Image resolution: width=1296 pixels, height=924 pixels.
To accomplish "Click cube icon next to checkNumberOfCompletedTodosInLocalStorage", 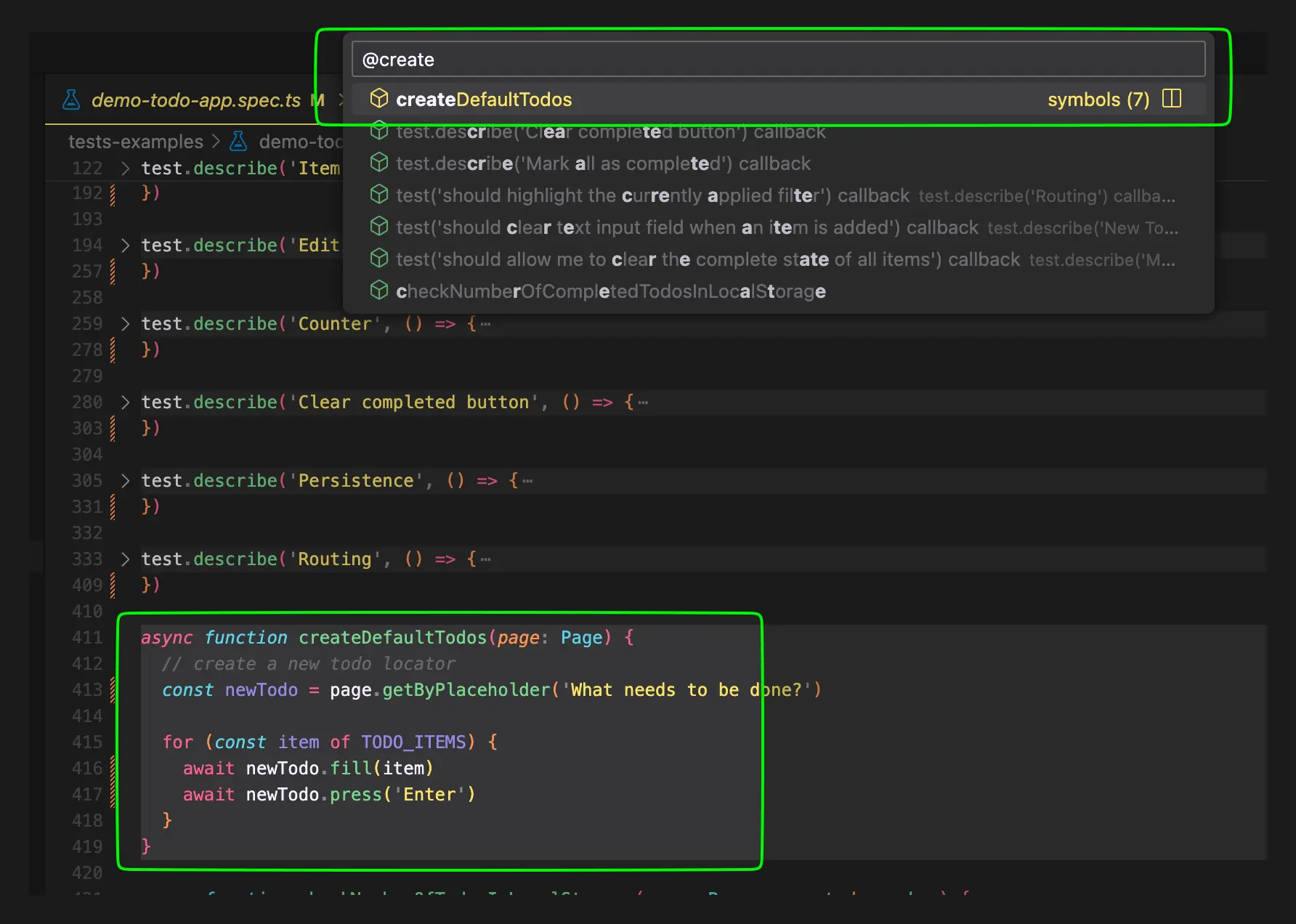I will click(379, 291).
